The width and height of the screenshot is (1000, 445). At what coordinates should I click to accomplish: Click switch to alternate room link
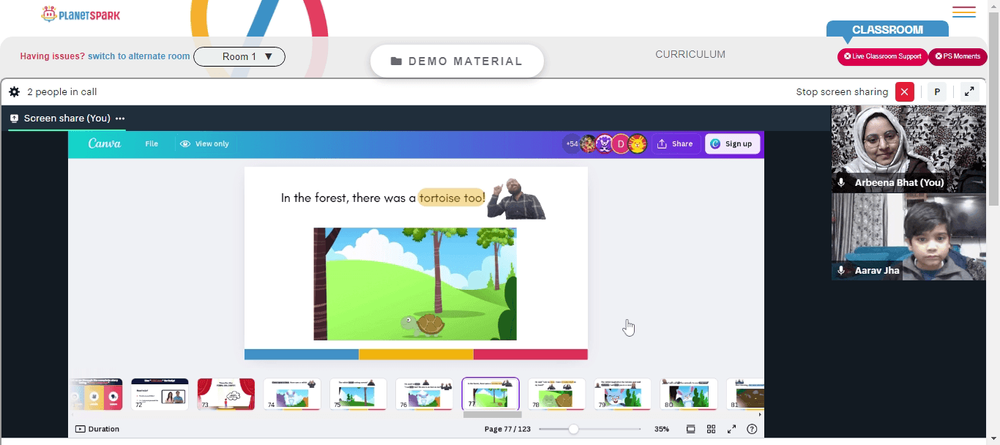(139, 56)
